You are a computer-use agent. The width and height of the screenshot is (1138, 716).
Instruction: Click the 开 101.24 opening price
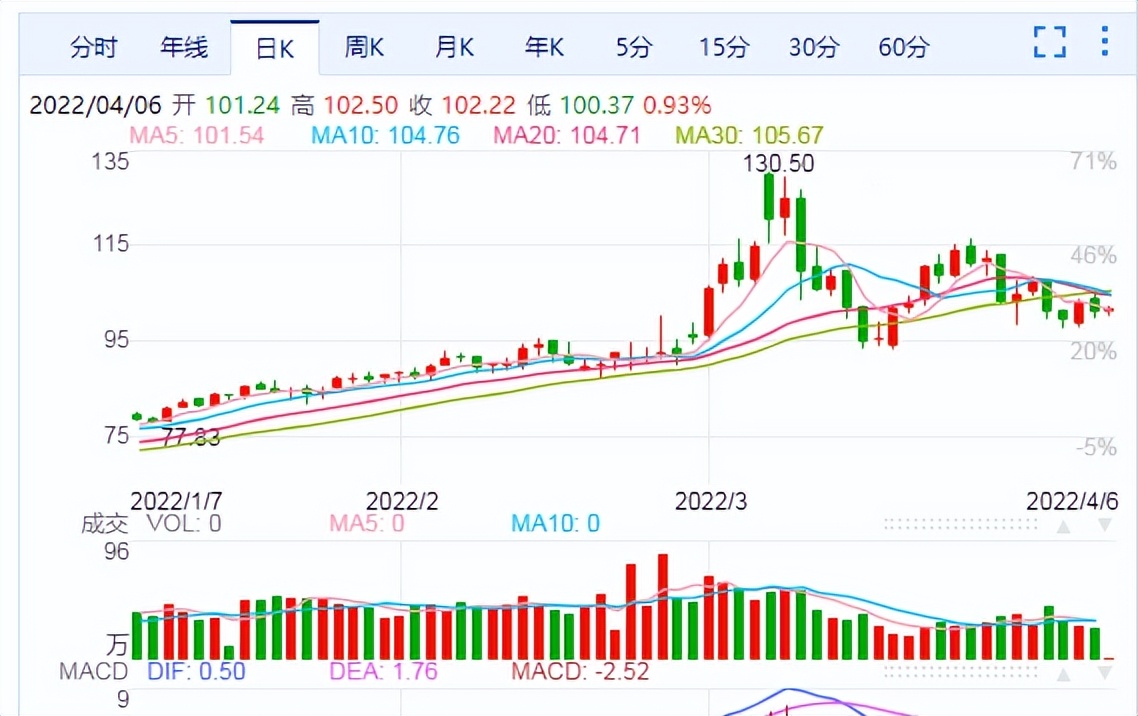(226, 106)
